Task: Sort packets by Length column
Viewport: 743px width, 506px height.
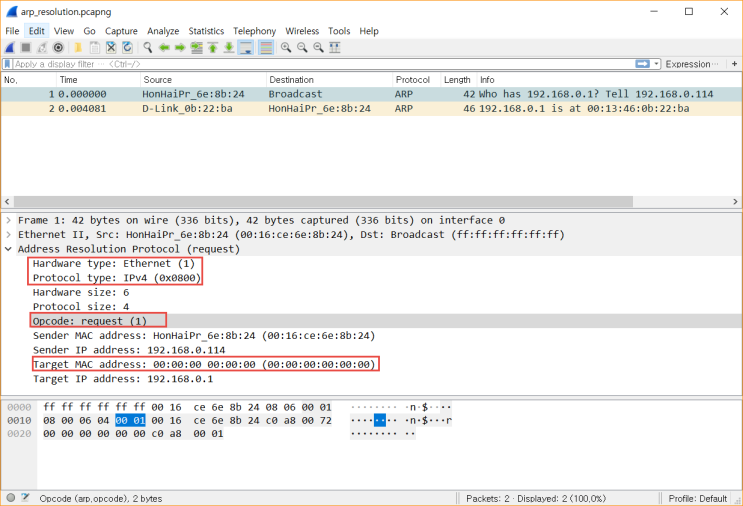Action: click(459, 80)
